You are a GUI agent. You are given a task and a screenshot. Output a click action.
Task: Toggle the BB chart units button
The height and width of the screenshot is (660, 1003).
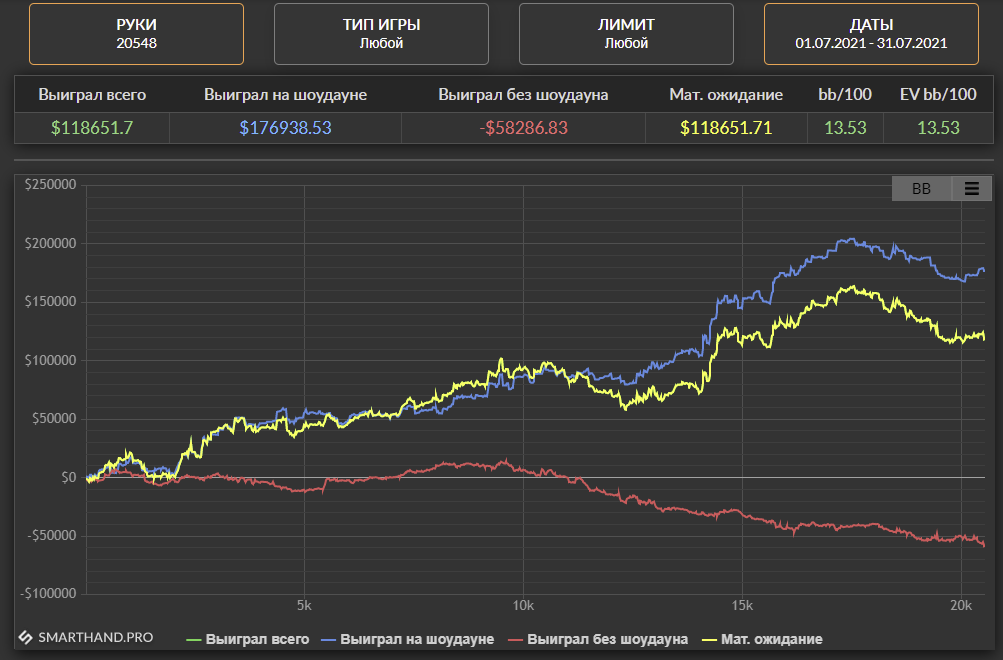pos(921,188)
